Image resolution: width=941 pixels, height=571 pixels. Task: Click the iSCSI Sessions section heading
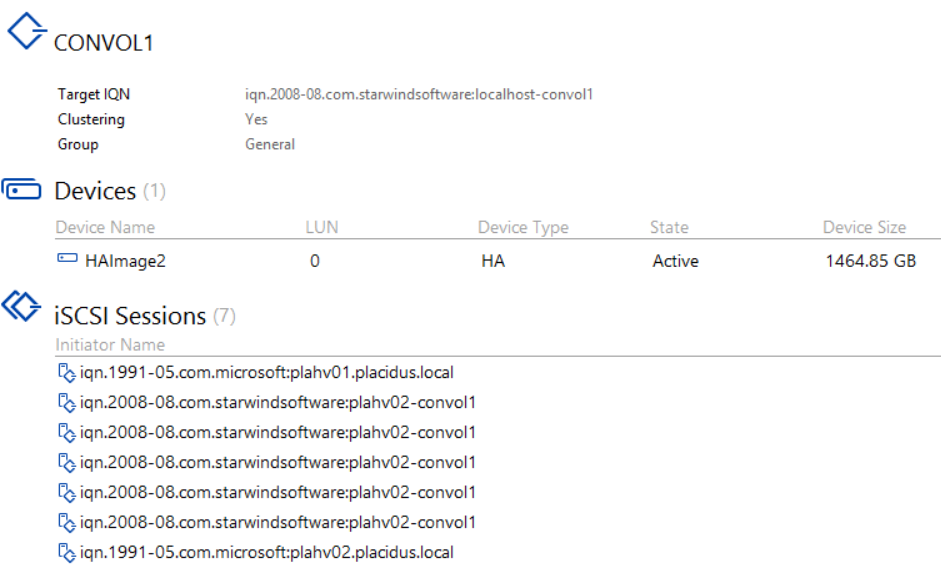(x=130, y=316)
